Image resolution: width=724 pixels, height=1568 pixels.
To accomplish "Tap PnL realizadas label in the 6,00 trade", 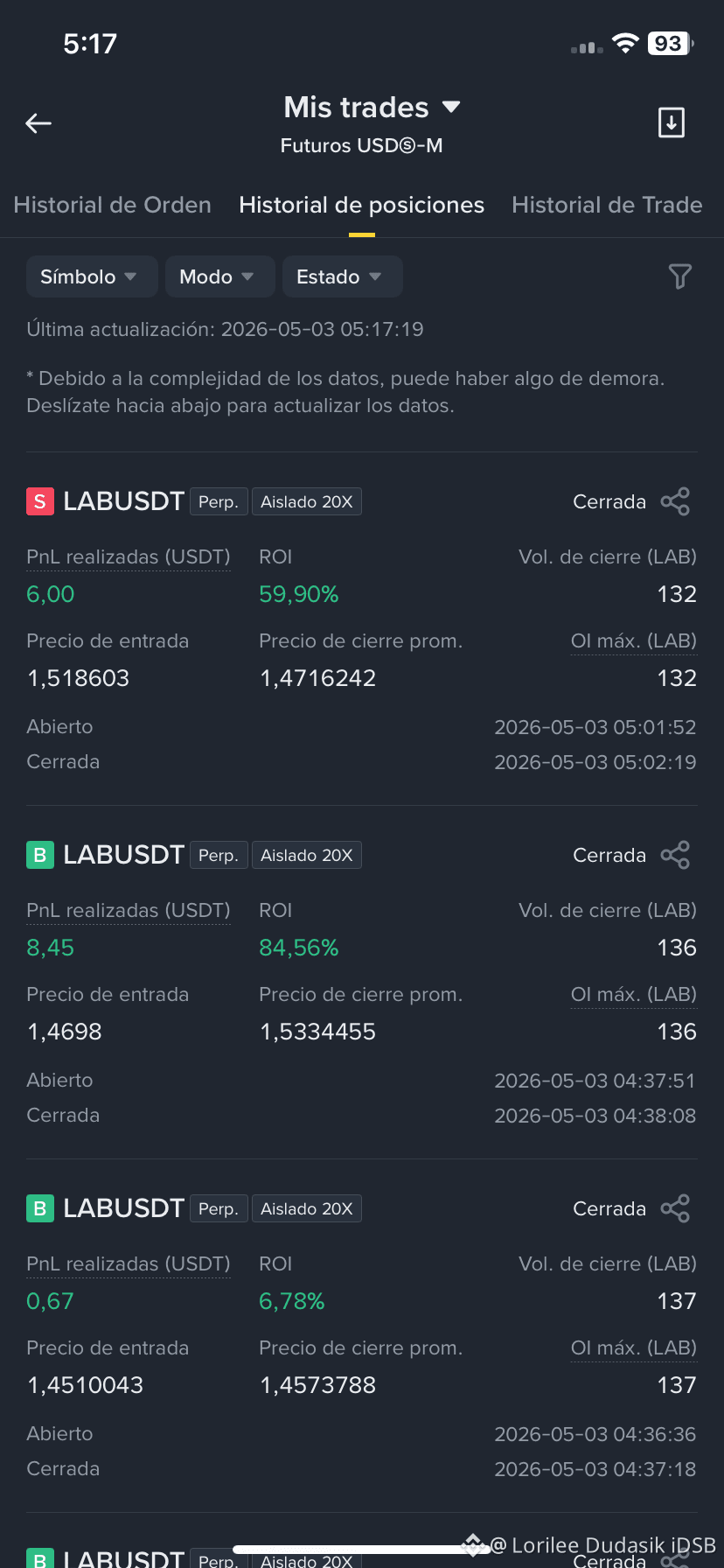I will pyautogui.click(x=129, y=556).
